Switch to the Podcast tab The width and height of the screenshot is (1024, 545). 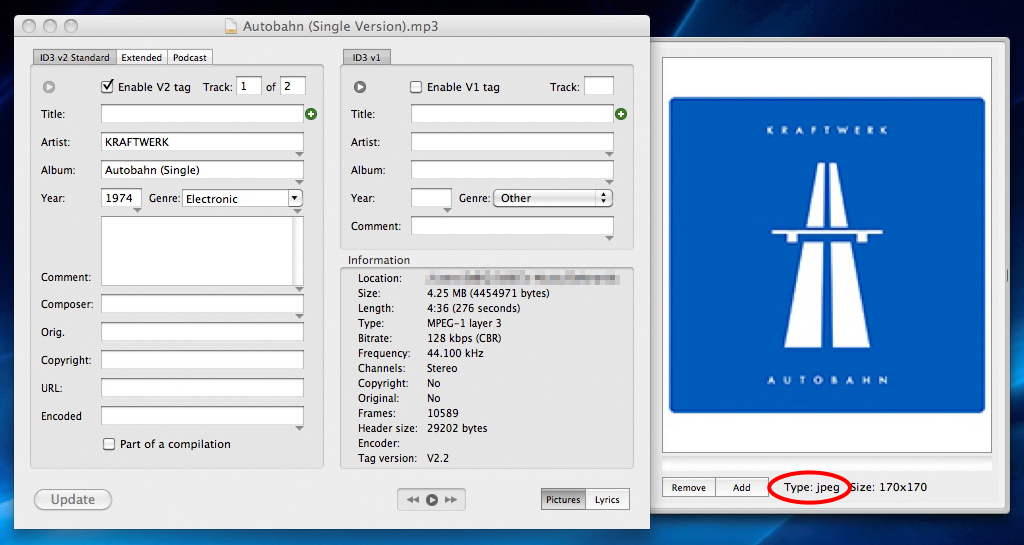(x=190, y=57)
